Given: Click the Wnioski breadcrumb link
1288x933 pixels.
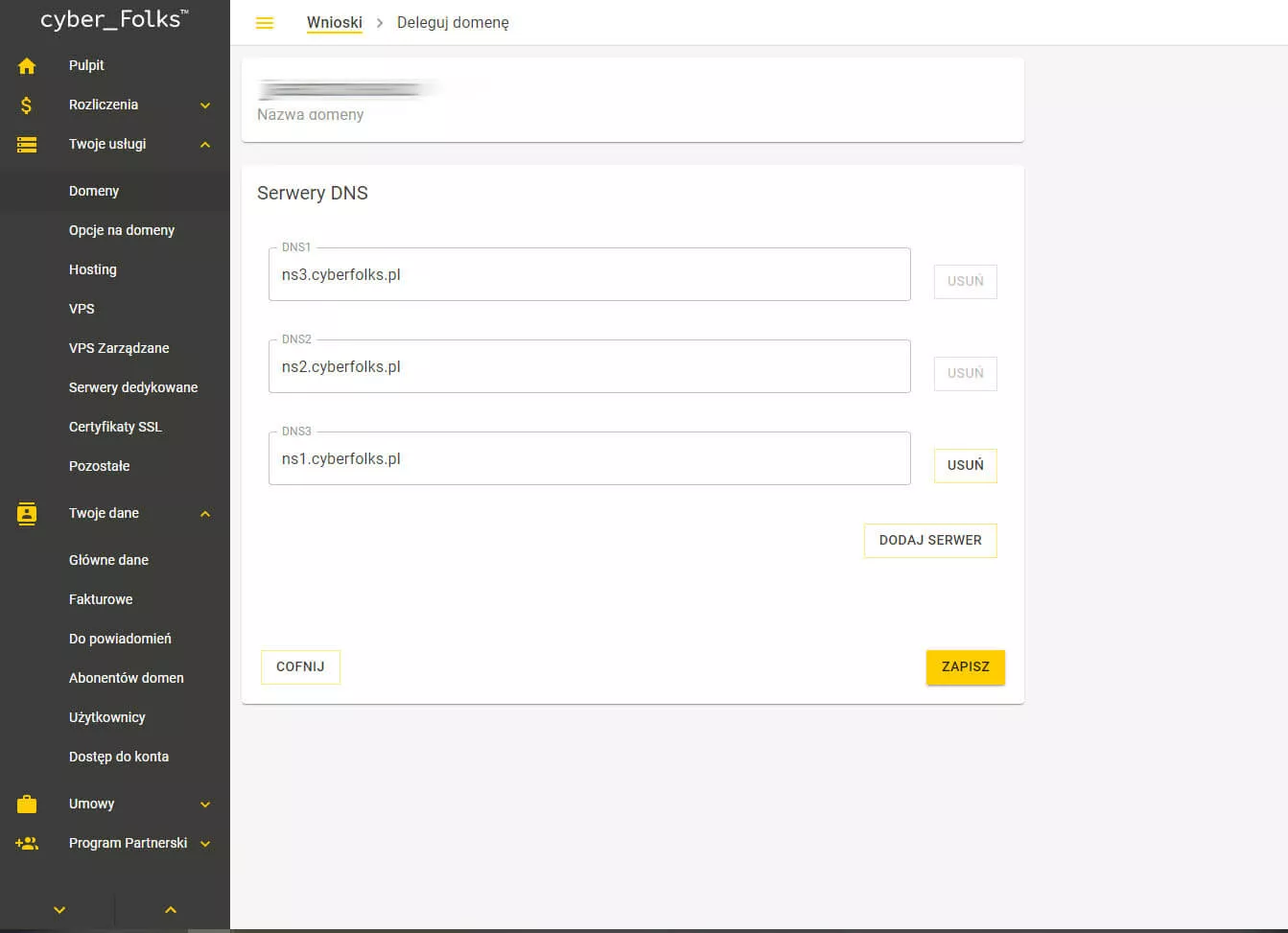Looking at the screenshot, I should (335, 22).
